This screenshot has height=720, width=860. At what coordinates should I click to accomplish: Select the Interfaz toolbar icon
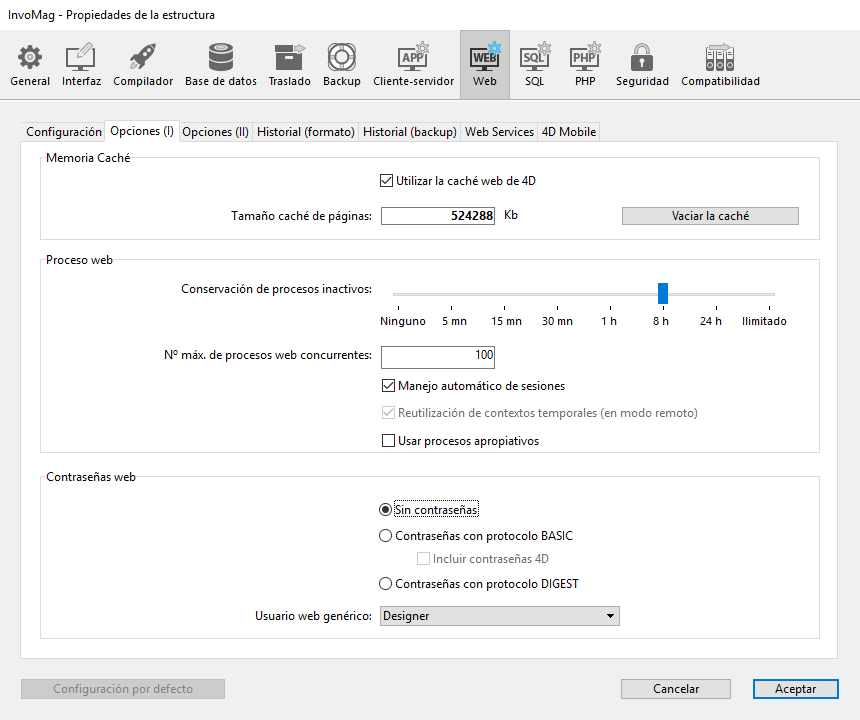[81, 65]
